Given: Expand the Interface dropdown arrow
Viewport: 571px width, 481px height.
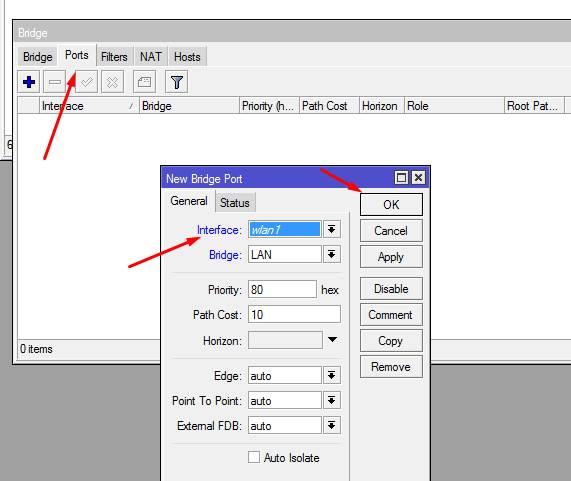Looking at the screenshot, I should [331, 229].
